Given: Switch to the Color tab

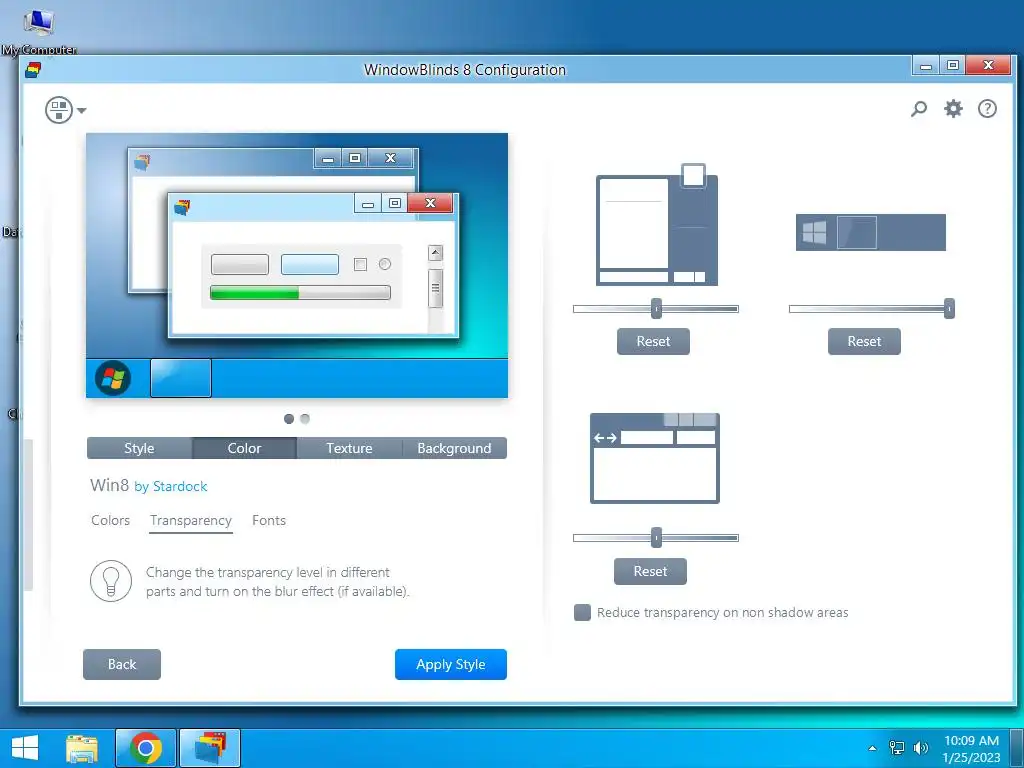Looking at the screenshot, I should (244, 448).
